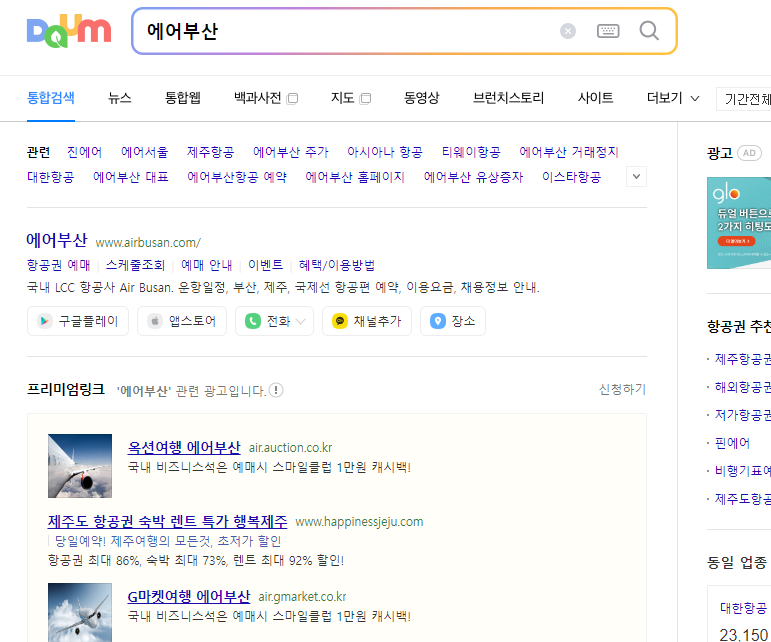Click the magnifier search icon
771x642 pixels.
pyautogui.click(x=649, y=30)
